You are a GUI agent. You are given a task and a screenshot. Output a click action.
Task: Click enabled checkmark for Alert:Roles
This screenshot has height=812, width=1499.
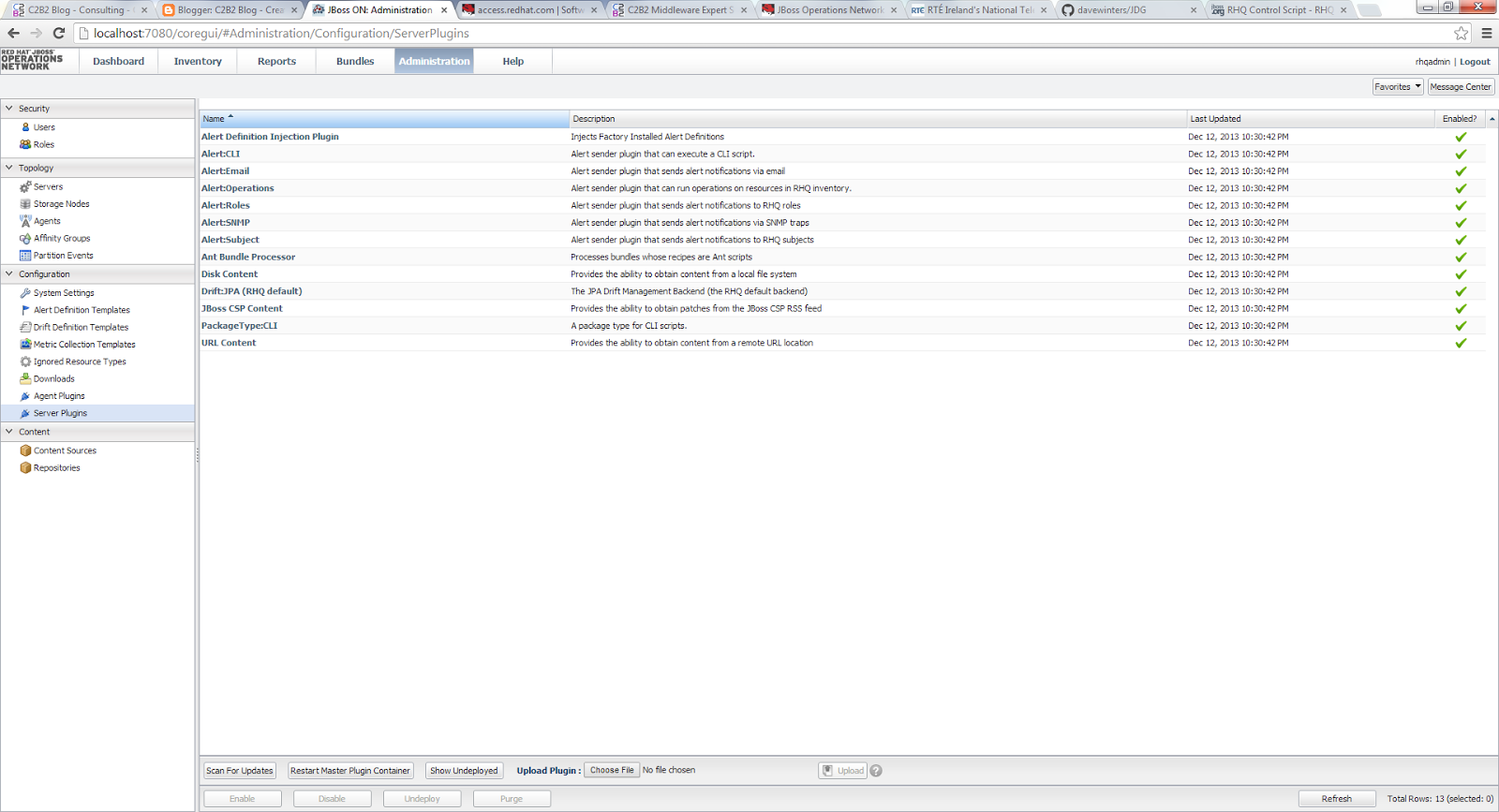1460,205
